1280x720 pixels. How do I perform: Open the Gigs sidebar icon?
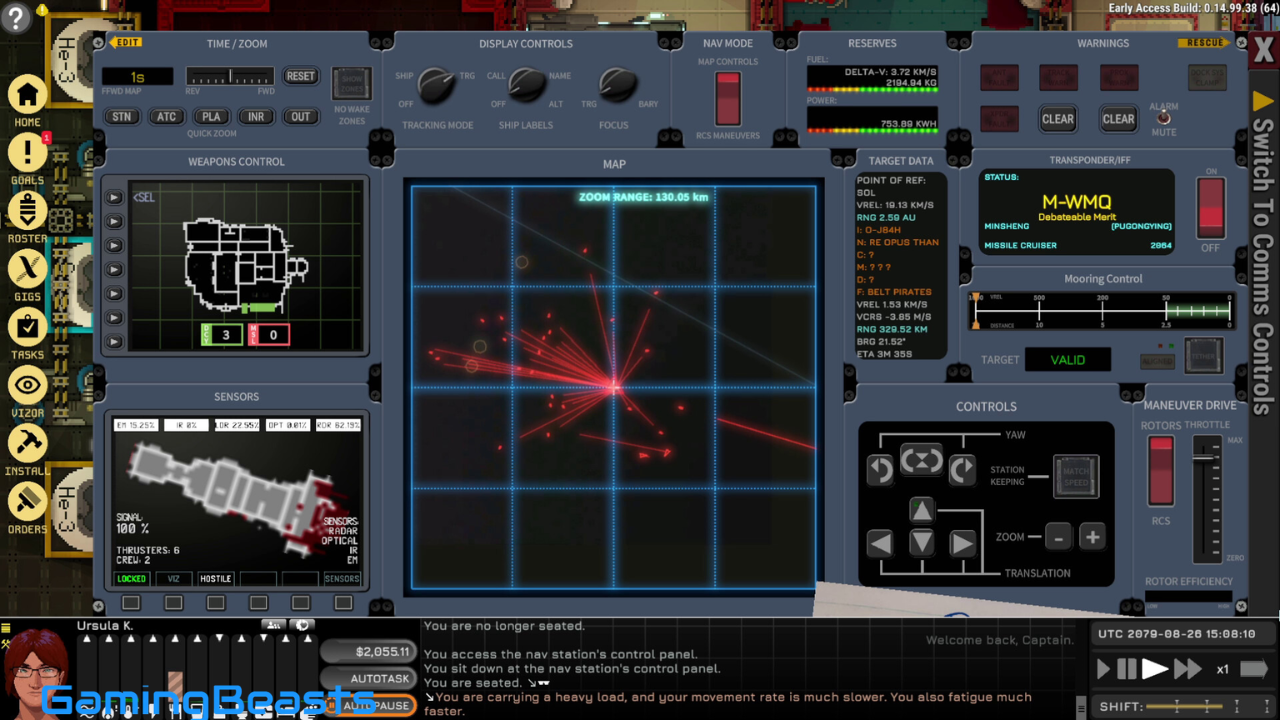pos(28,269)
